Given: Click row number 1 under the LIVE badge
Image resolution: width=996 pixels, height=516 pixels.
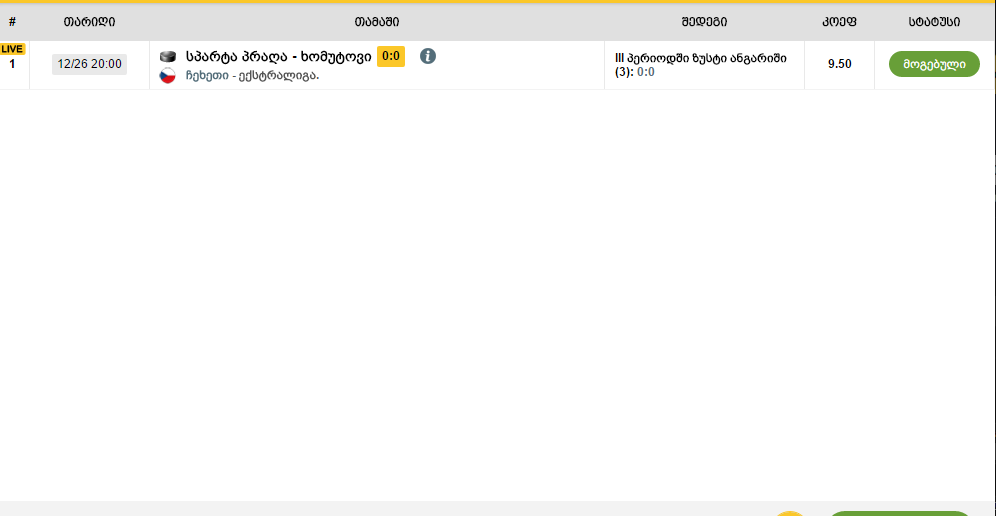Looking at the screenshot, I should [12, 64].
